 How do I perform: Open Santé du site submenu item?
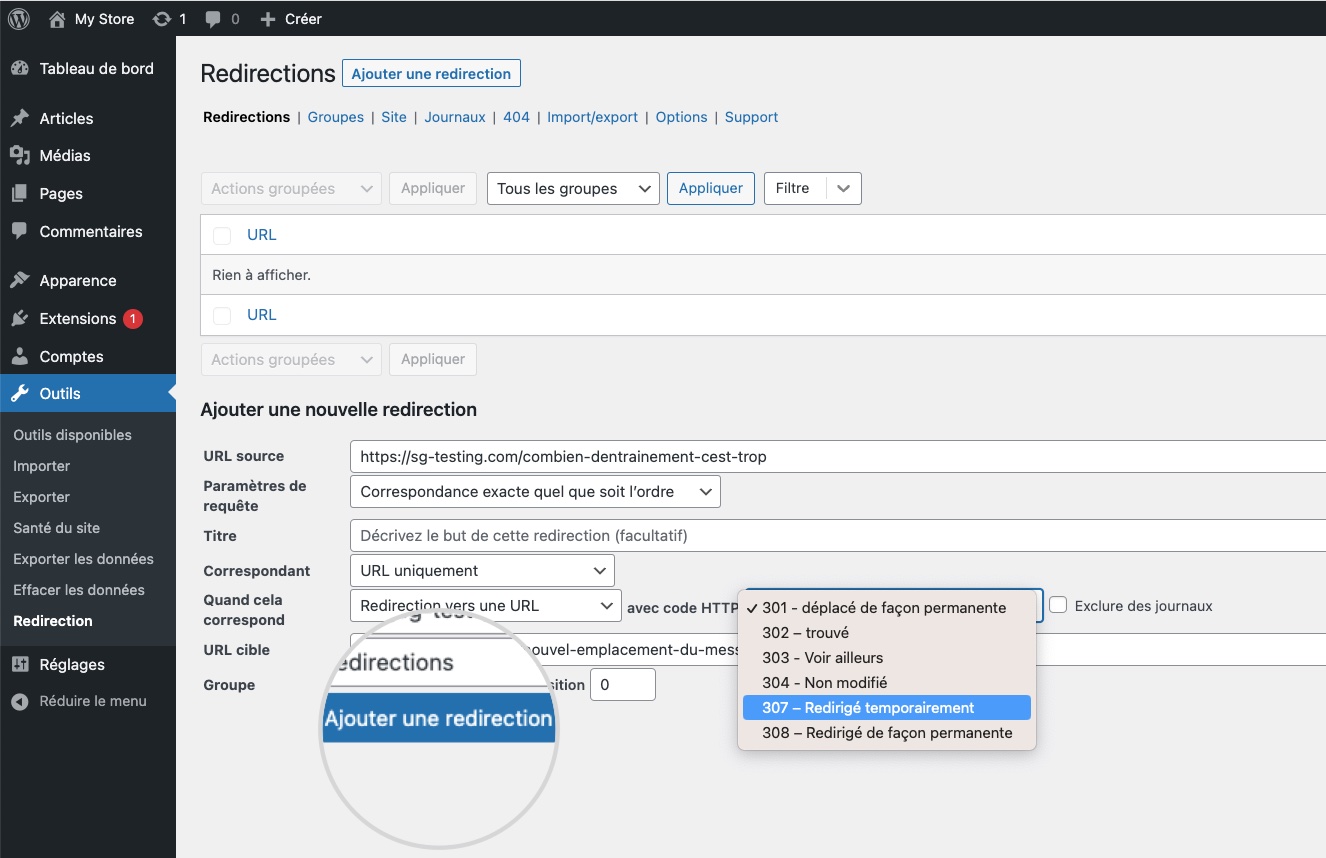click(x=57, y=529)
